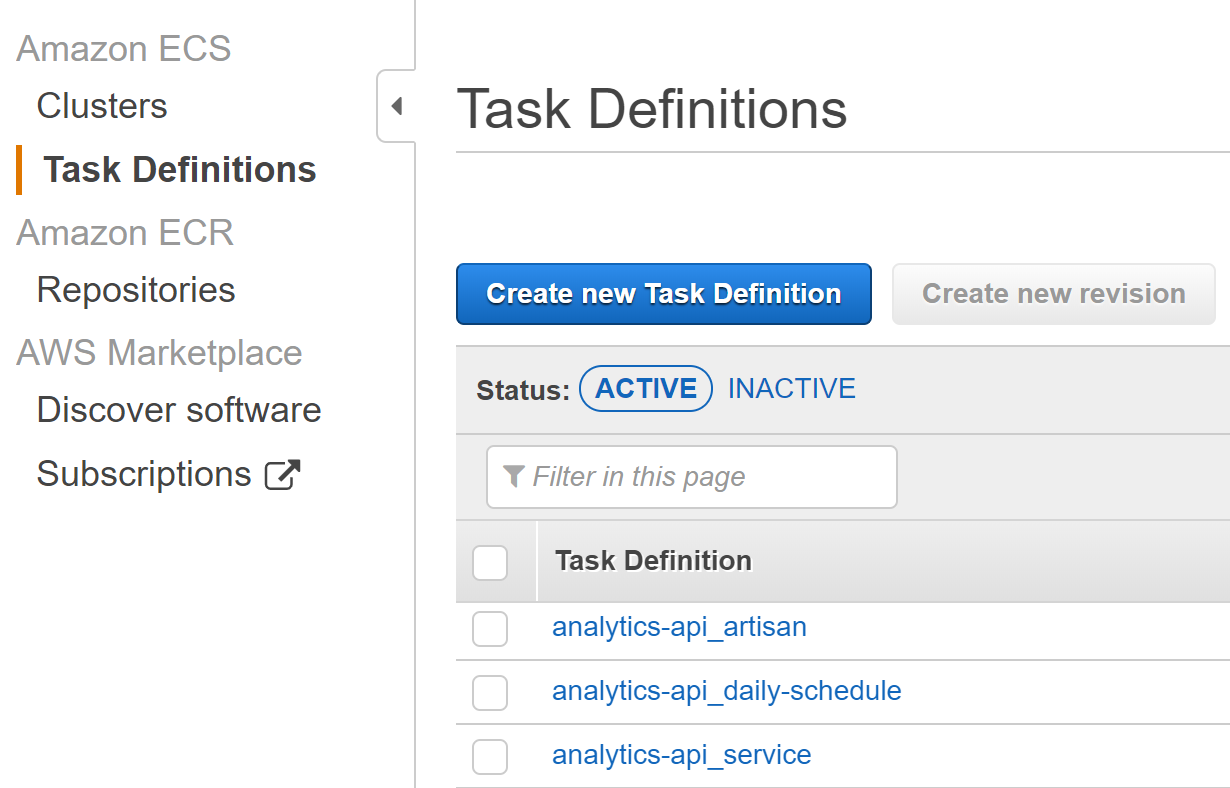
Task: Click Create new Task Definition
Action: (x=664, y=294)
